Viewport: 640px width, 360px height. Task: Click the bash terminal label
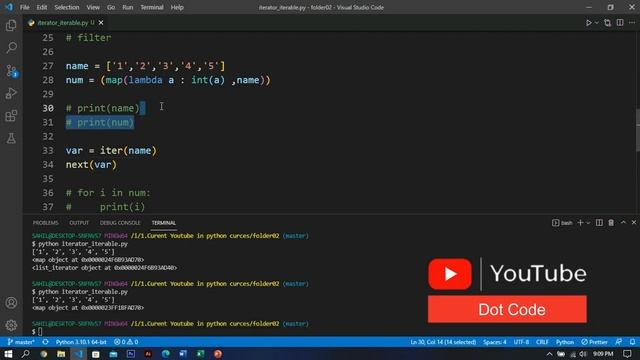pos(562,223)
